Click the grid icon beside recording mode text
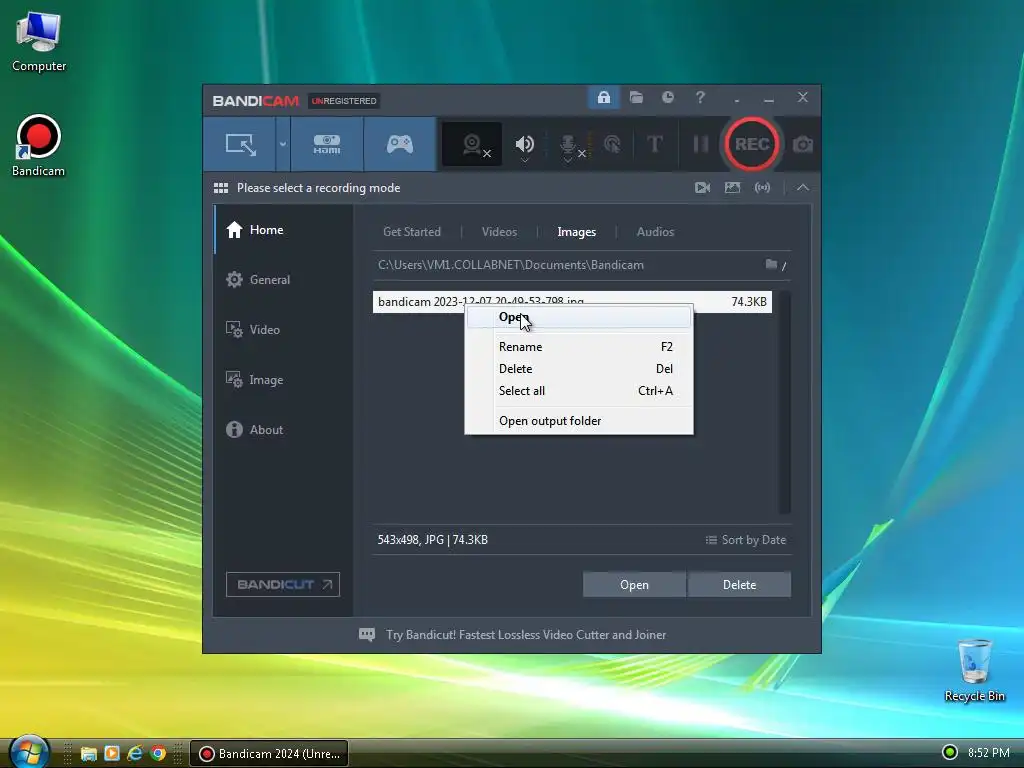Screen dimensions: 1024x768 (221, 188)
